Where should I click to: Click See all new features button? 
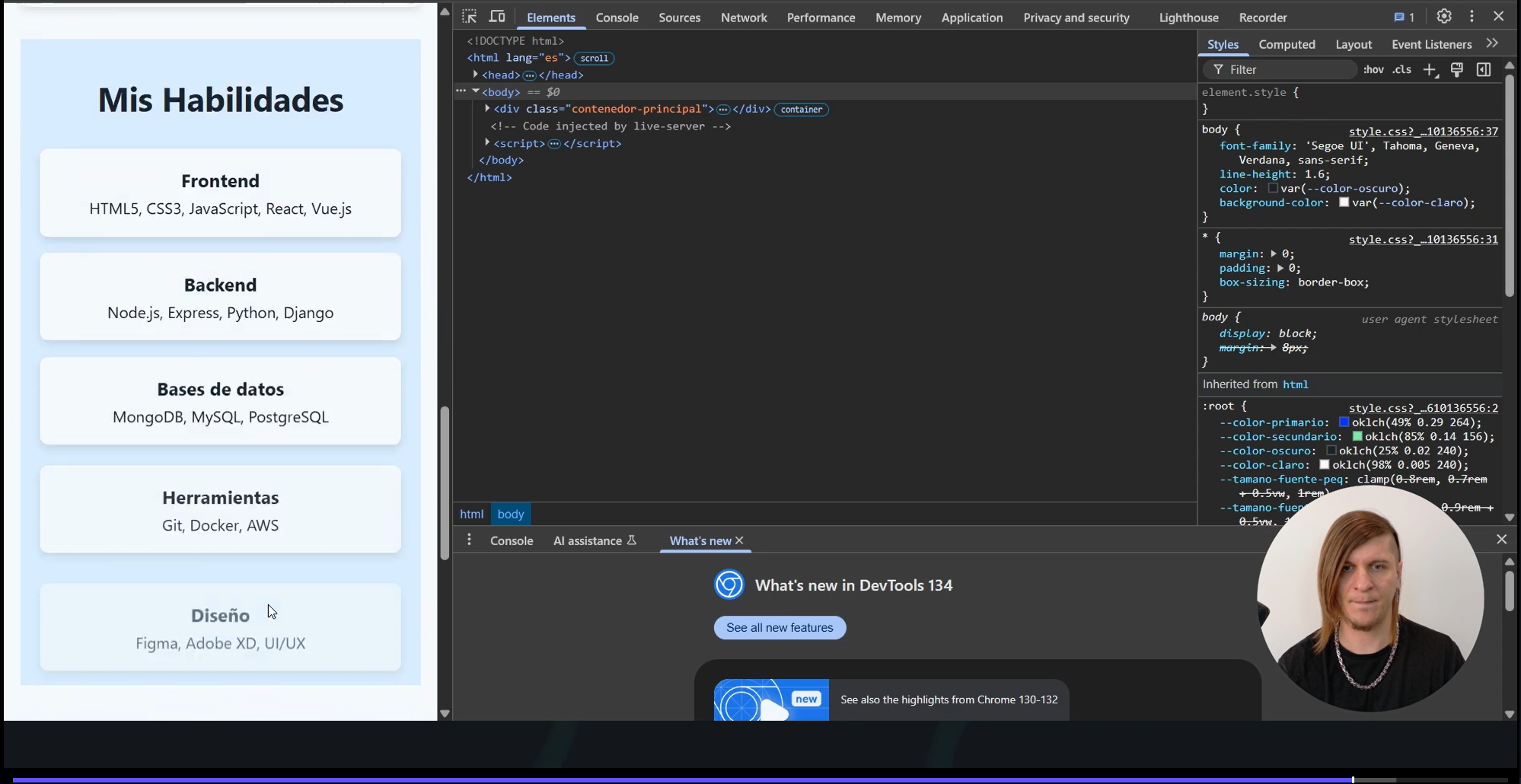coord(780,627)
